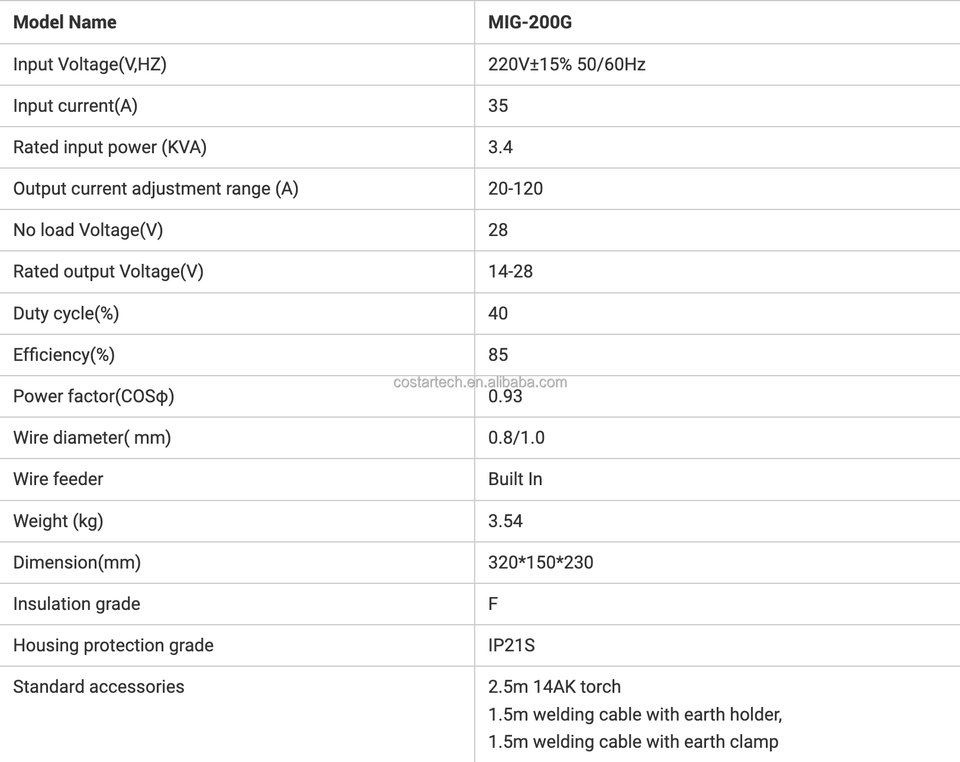This screenshot has height=762, width=960.
Task: Select the Input current(A) row label
Action: click(x=75, y=106)
